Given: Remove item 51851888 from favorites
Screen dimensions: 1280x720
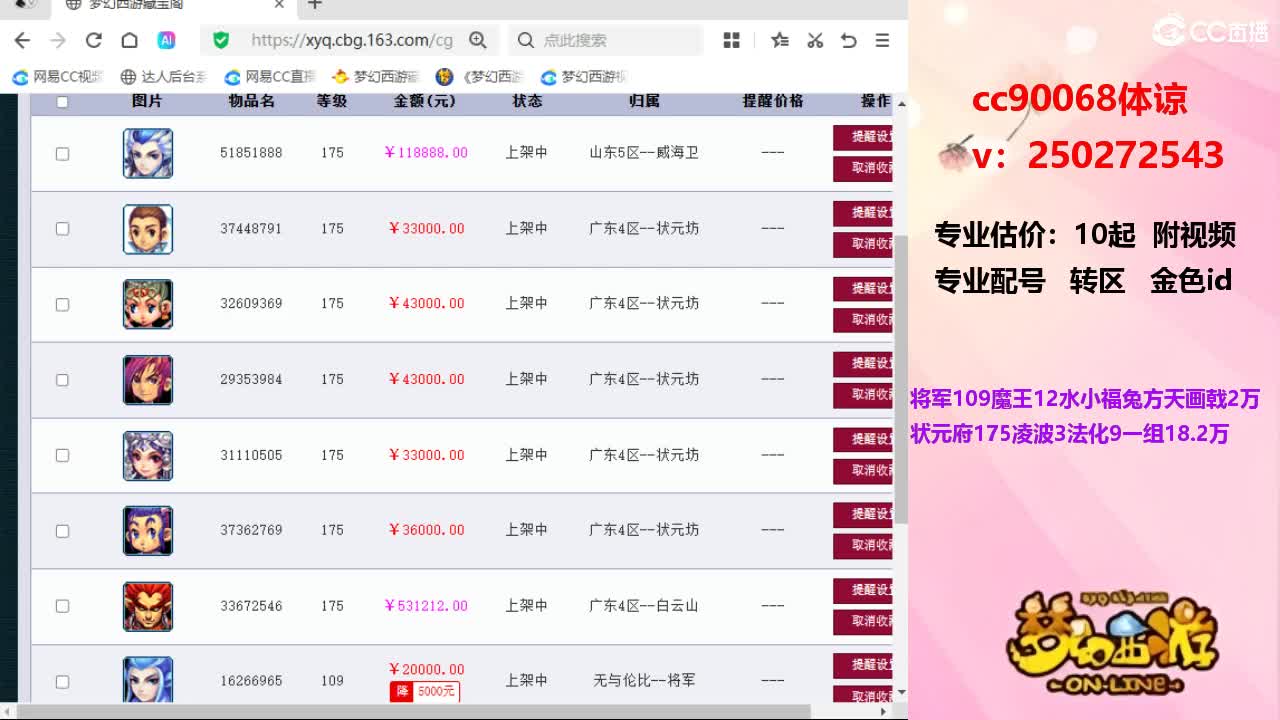Looking at the screenshot, I should [x=862, y=168].
